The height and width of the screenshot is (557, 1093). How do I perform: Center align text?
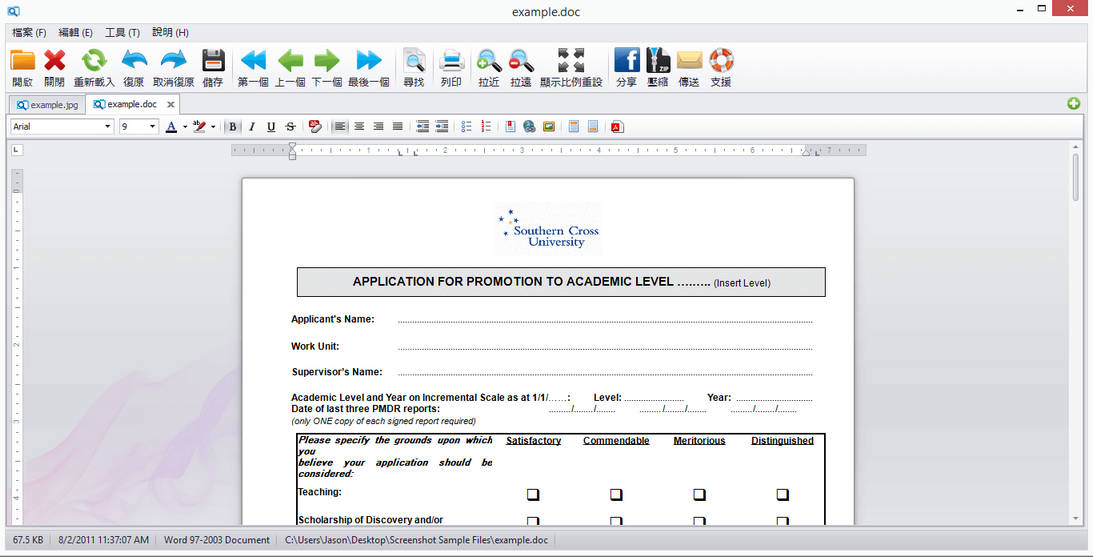(x=359, y=126)
